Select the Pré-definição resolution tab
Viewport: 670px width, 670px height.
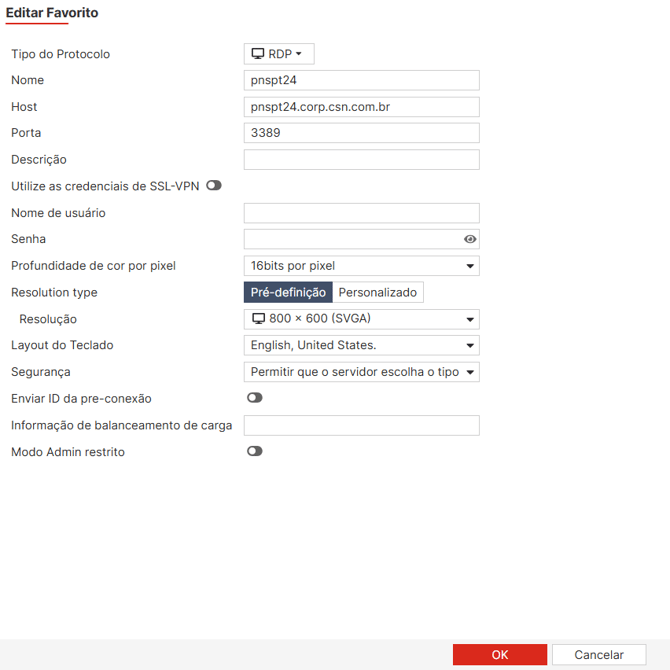pyautogui.click(x=288, y=292)
